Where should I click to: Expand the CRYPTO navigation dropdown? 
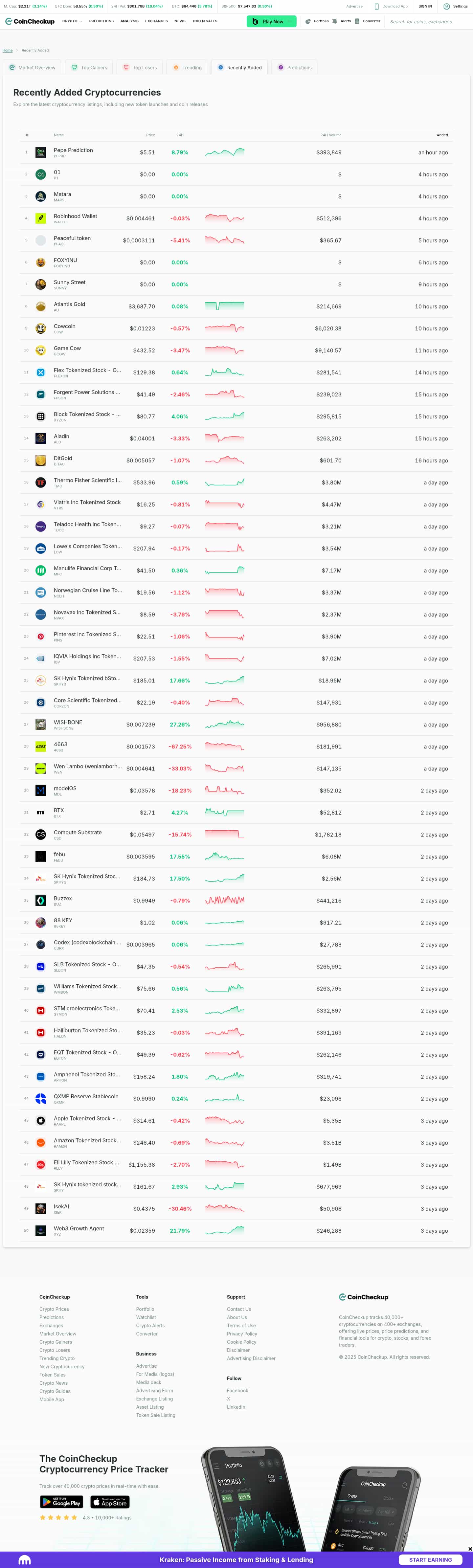point(72,21)
